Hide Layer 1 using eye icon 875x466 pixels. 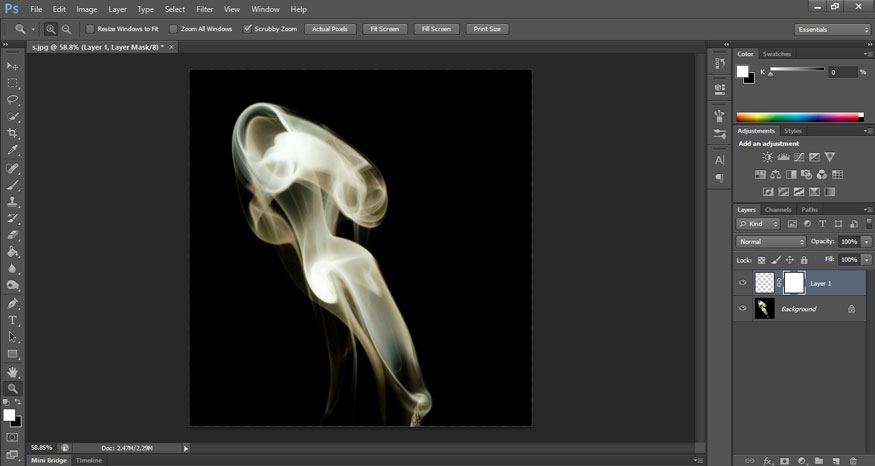pos(743,283)
